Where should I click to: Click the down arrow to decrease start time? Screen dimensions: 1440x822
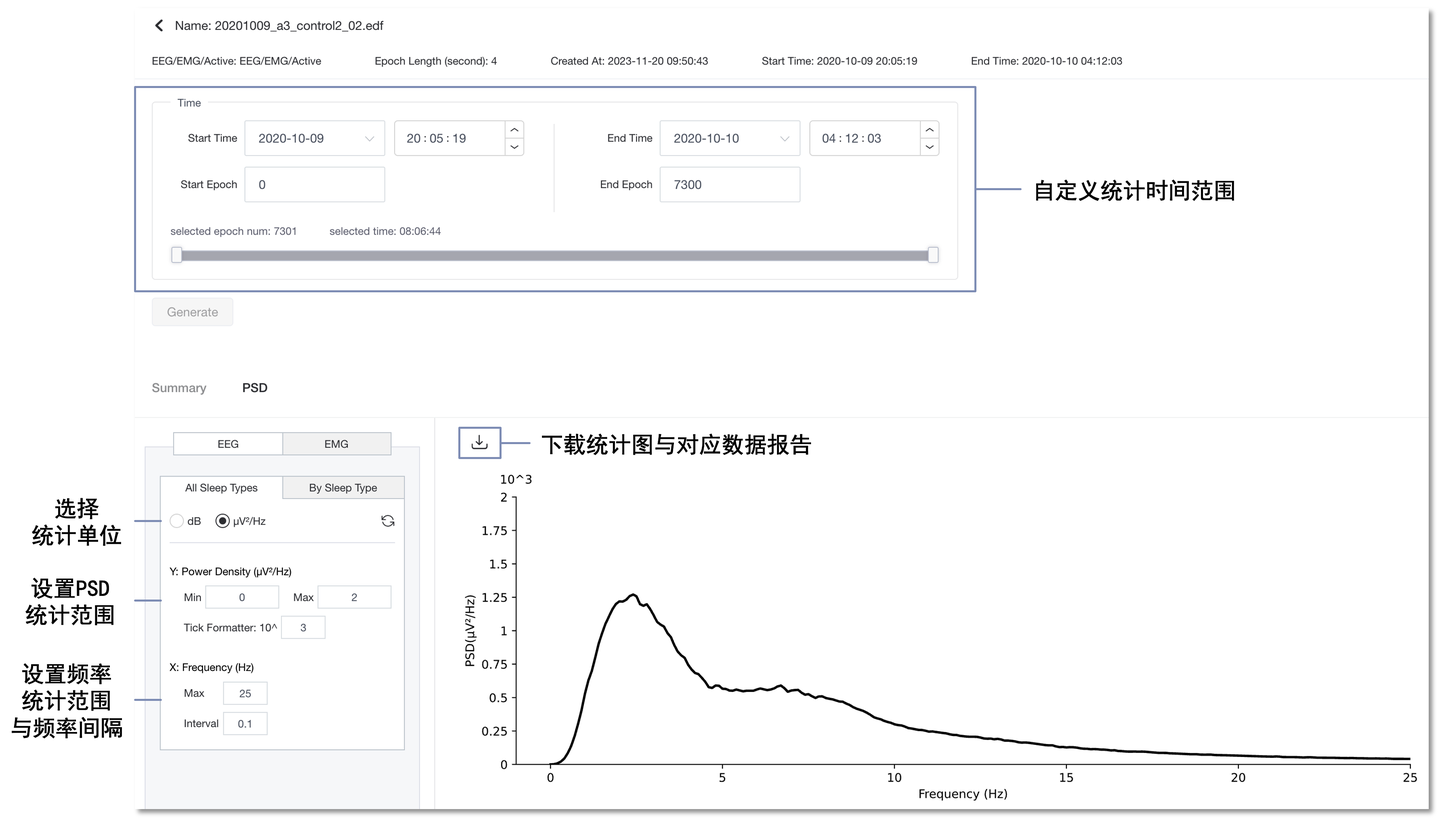coord(513,146)
